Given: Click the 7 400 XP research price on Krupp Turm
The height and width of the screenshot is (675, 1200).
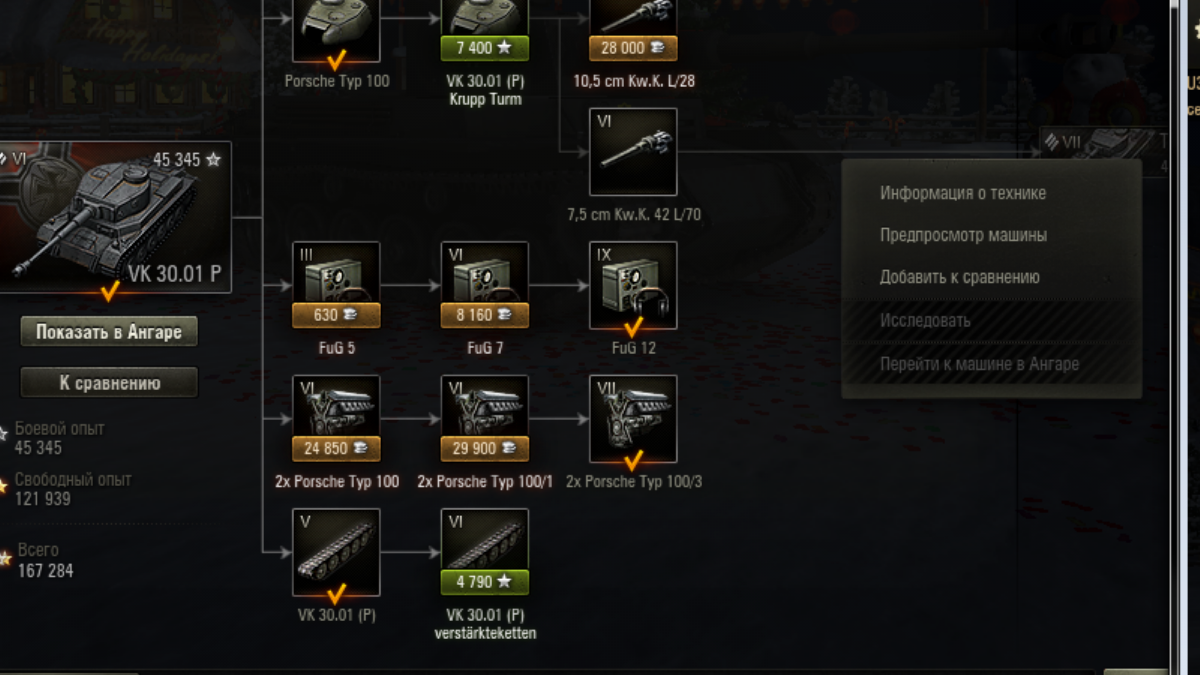Looking at the screenshot, I should tap(485, 48).
